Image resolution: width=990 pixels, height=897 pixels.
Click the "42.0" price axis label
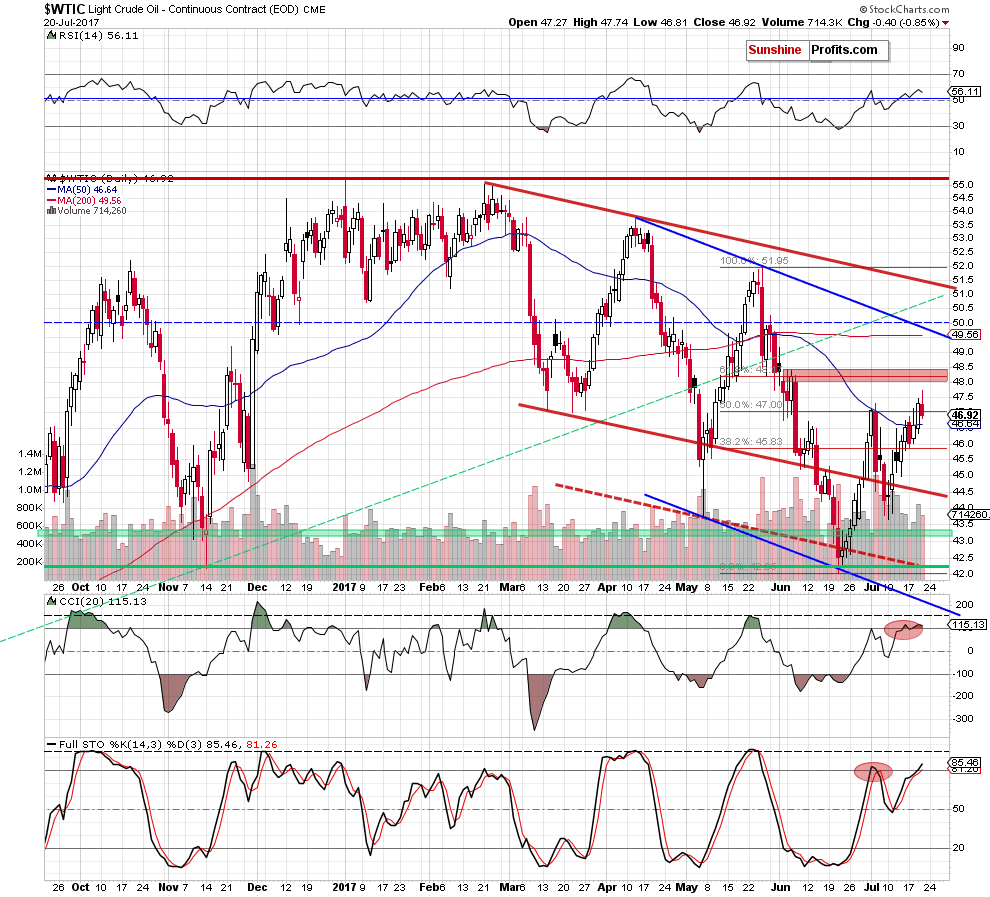pos(963,574)
